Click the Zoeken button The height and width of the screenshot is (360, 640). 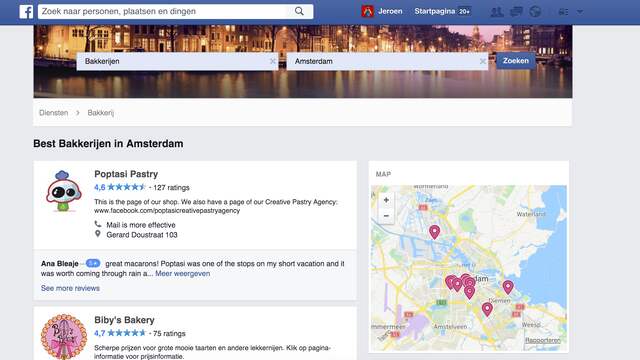point(516,61)
